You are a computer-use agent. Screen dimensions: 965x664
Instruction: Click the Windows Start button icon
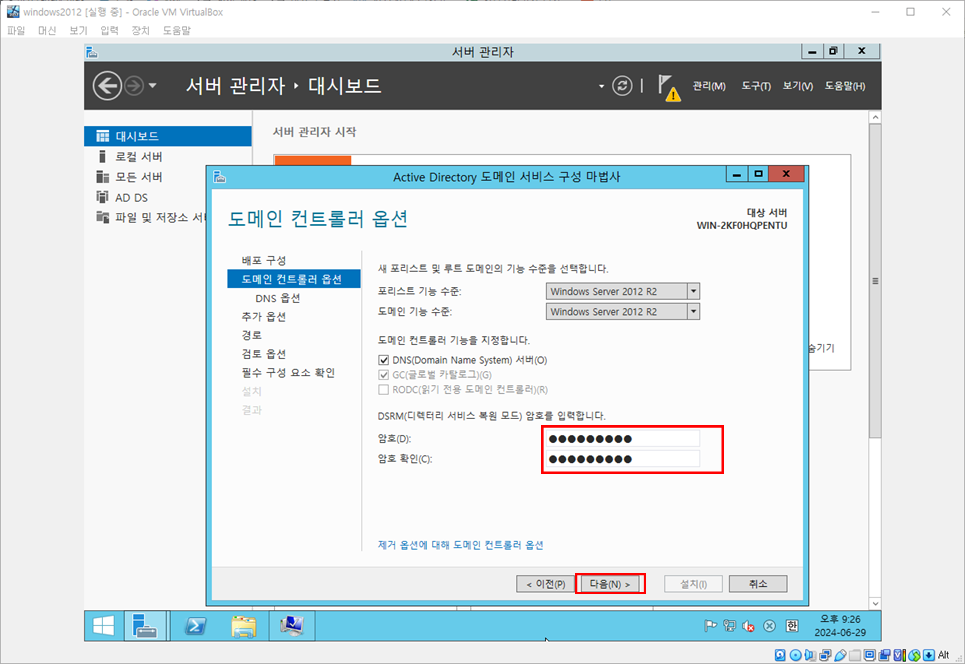coord(103,626)
